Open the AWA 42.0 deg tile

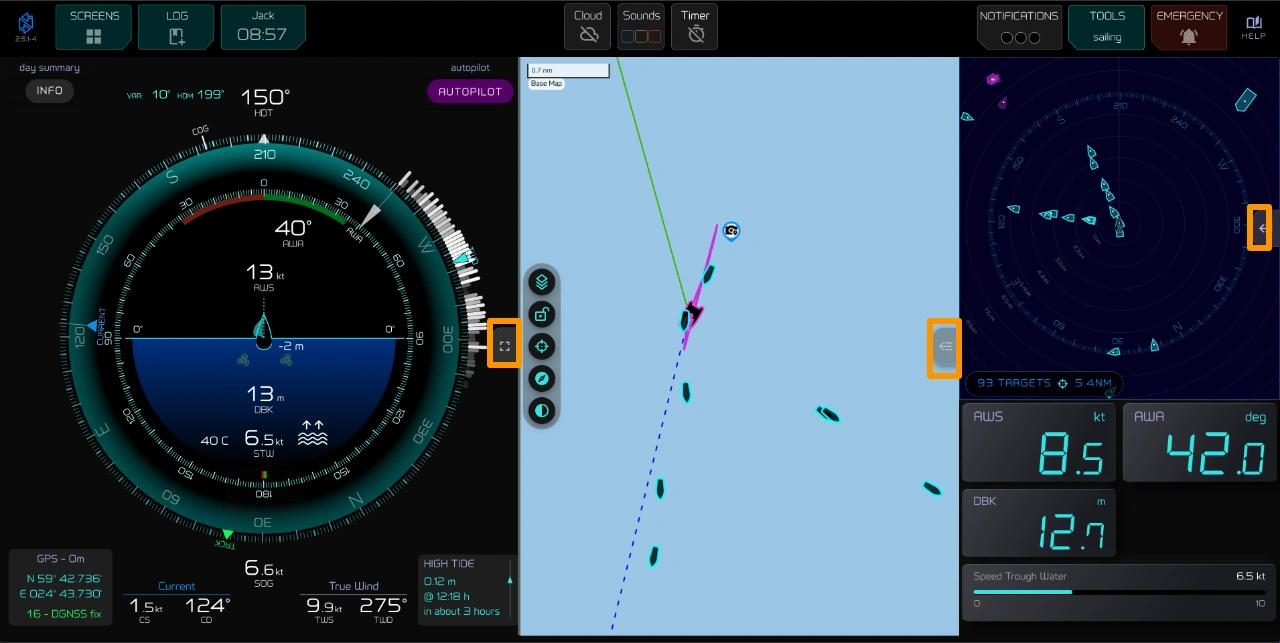pyautogui.click(x=1198, y=441)
